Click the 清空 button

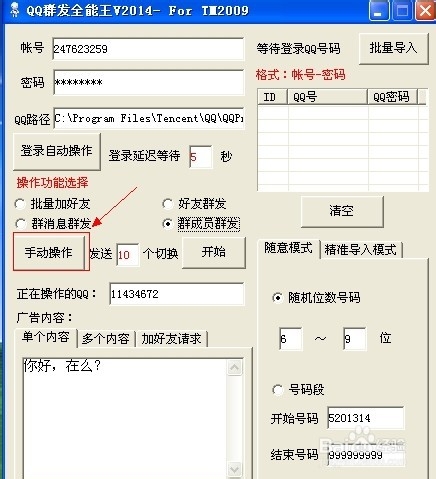pyautogui.click(x=342, y=211)
